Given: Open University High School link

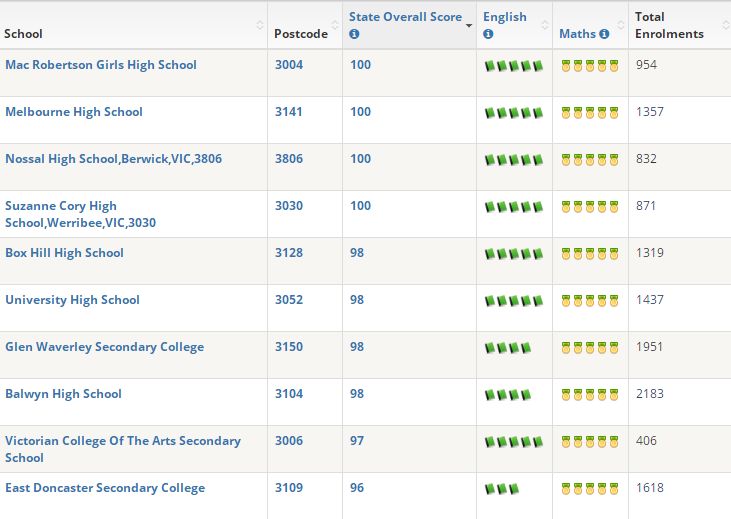Looking at the screenshot, I should [72, 300].
